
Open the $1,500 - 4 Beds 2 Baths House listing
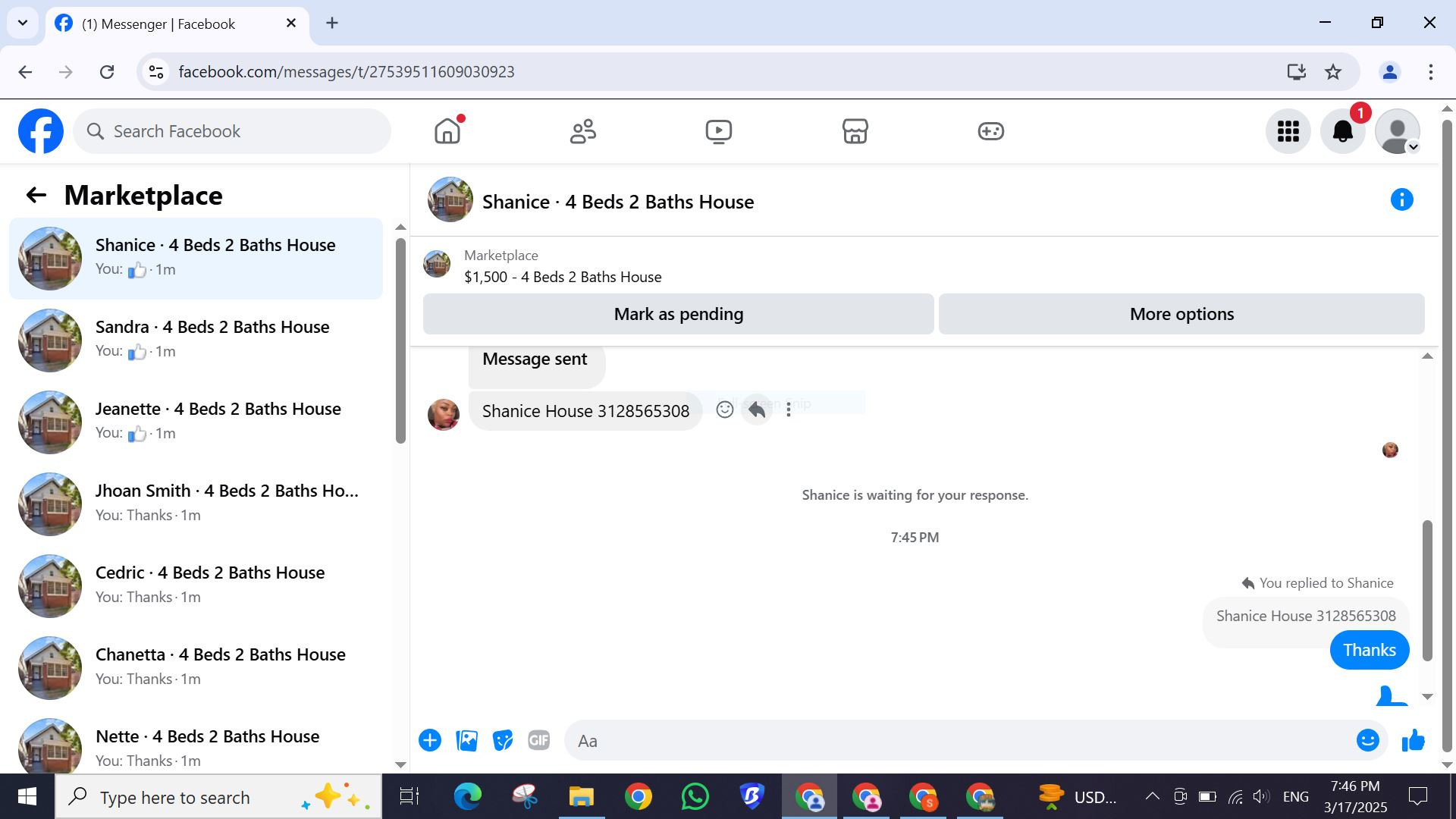(563, 277)
